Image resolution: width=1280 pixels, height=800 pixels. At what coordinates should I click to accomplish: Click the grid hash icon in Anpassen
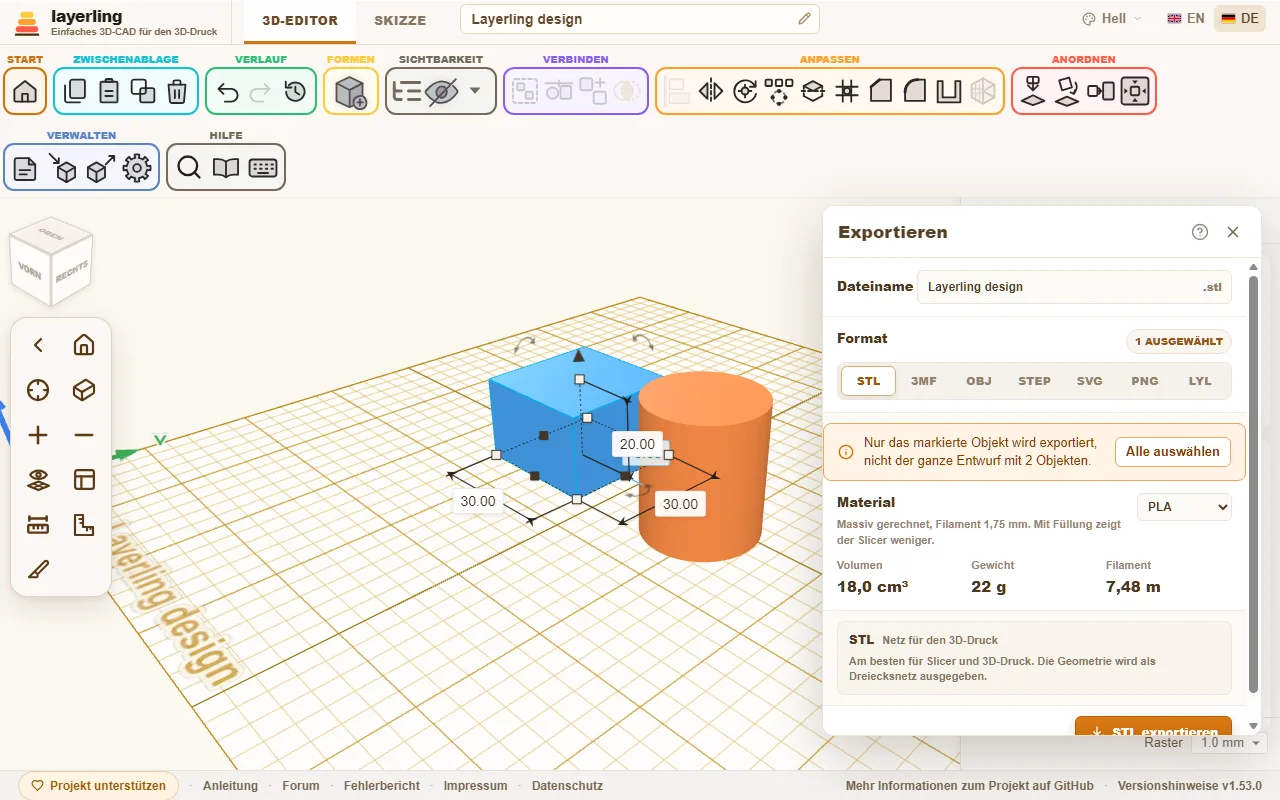tap(847, 91)
